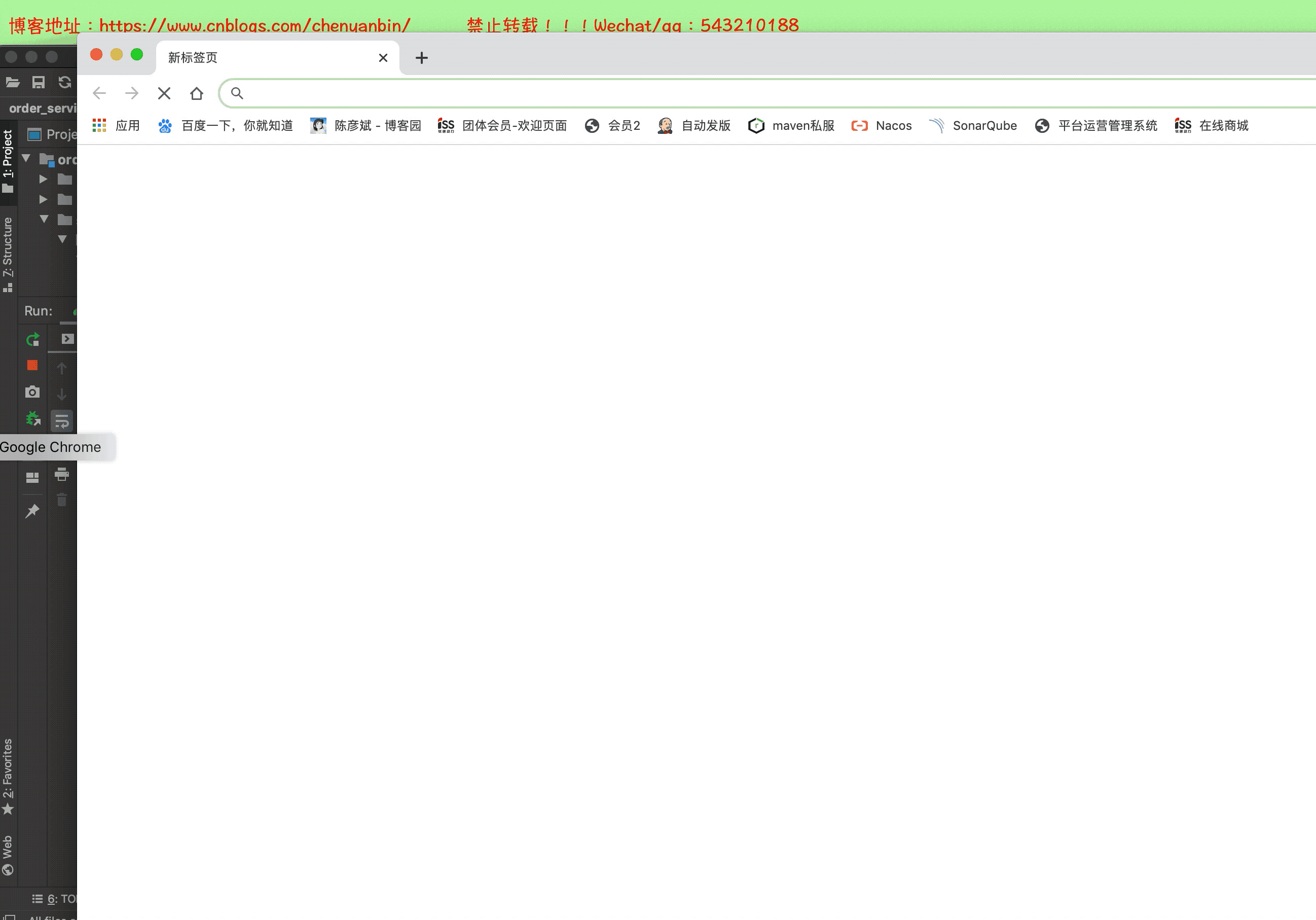Rerun the application in Run panel
Image resolution: width=1316 pixels, height=920 pixels.
[x=32, y=340]
